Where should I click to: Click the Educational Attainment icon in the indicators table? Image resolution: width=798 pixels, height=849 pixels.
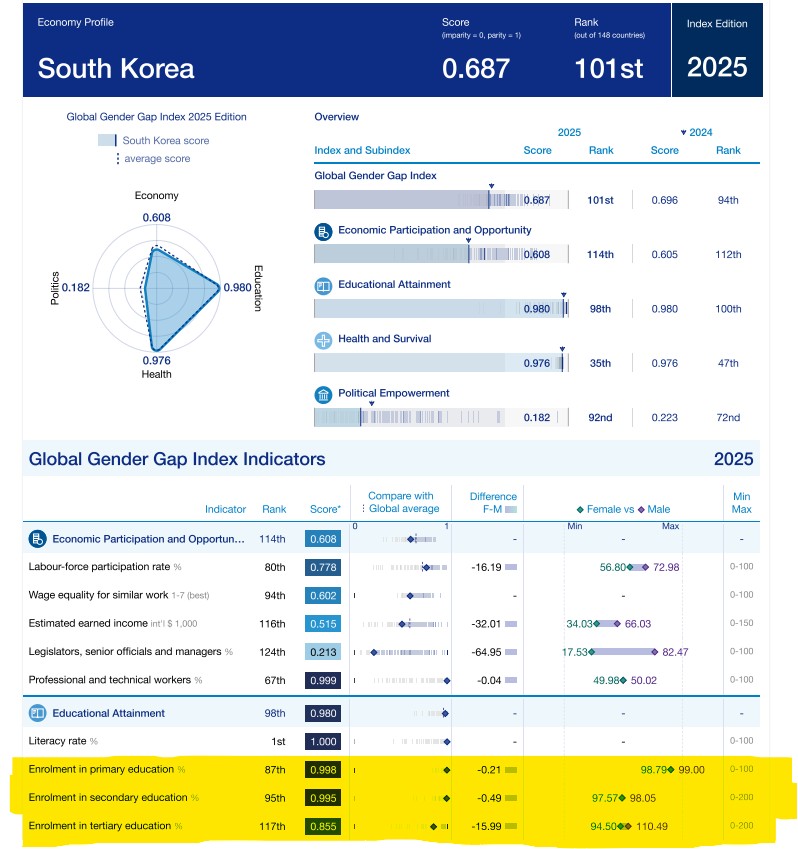[37, 713]
